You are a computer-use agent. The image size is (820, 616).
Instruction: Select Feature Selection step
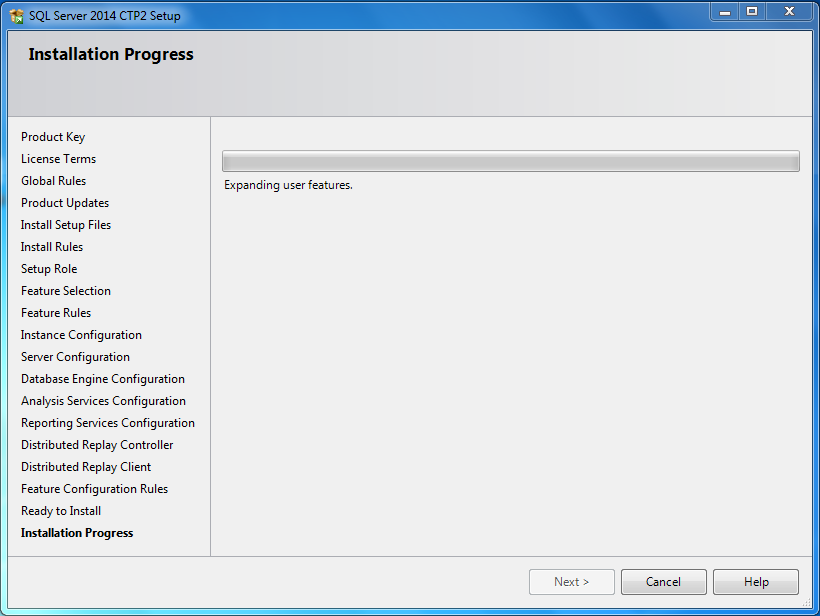[66, 291]
